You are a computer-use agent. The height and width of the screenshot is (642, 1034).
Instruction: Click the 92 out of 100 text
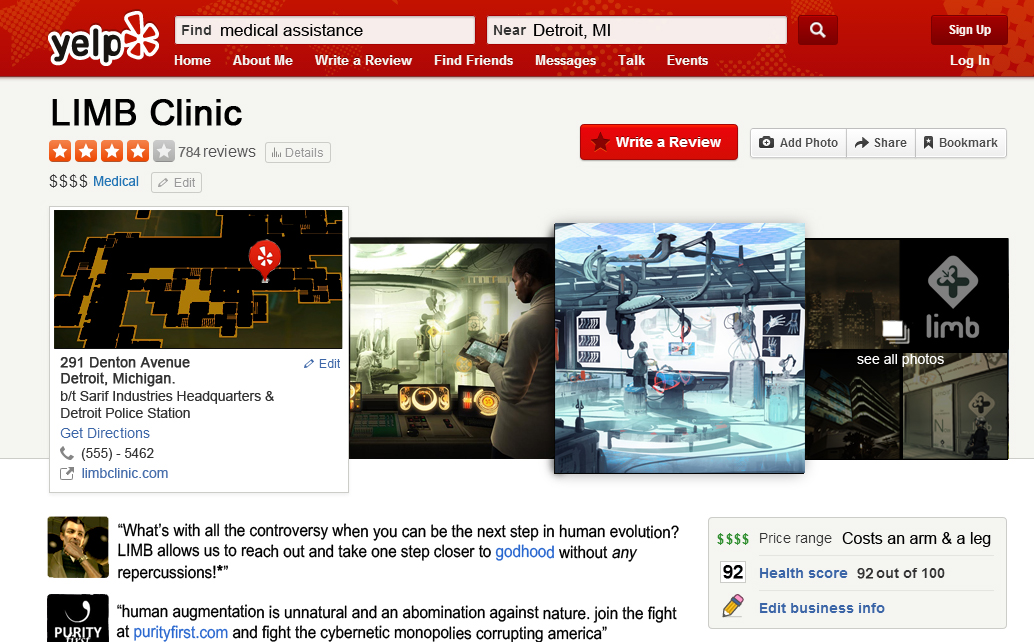pyautogui.click(x=901, y=573)
